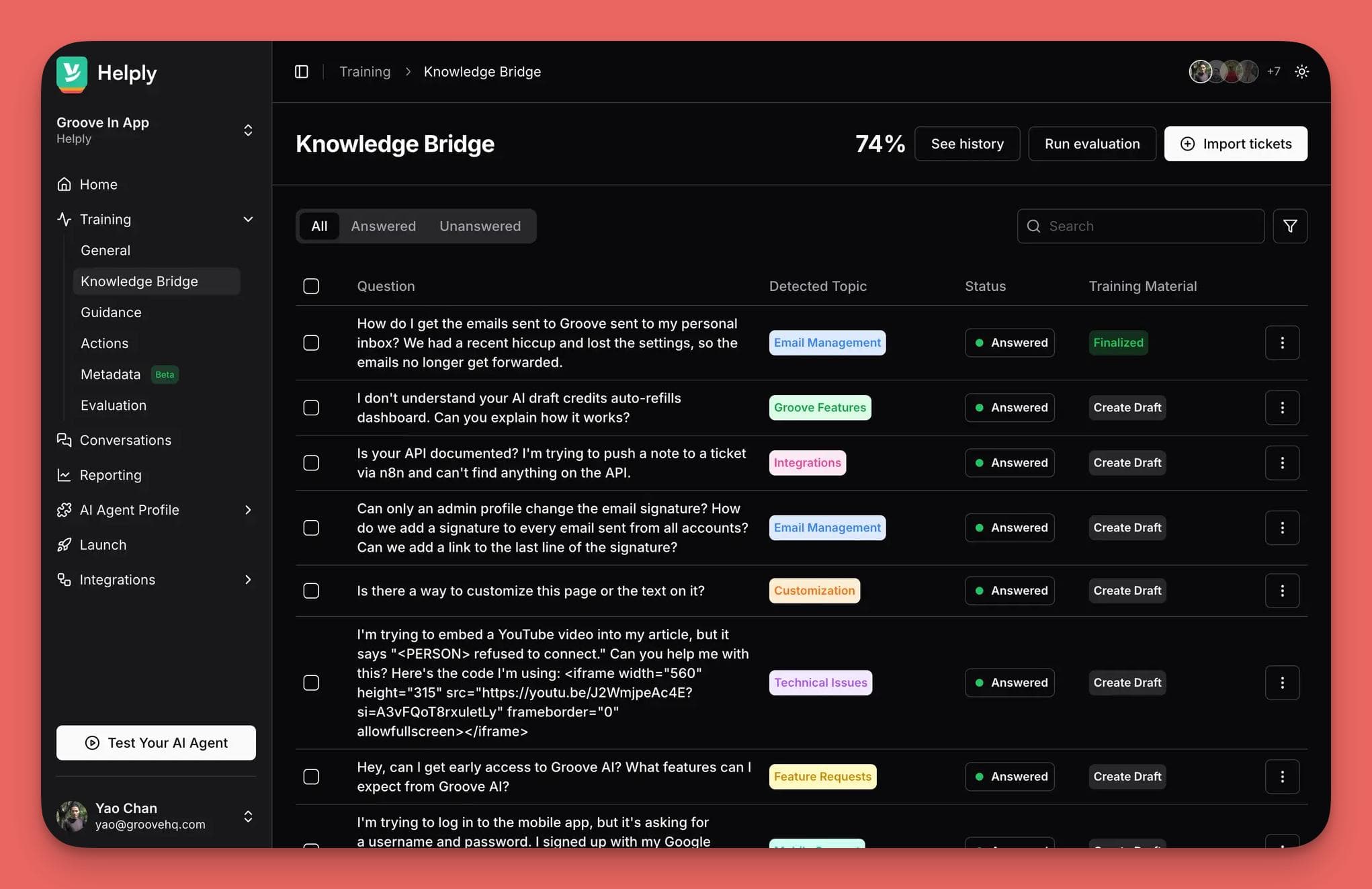The width and height of the screenshot is (1372, 889).
Task: Click the Import tickets button
Action: pos(1235,143)
